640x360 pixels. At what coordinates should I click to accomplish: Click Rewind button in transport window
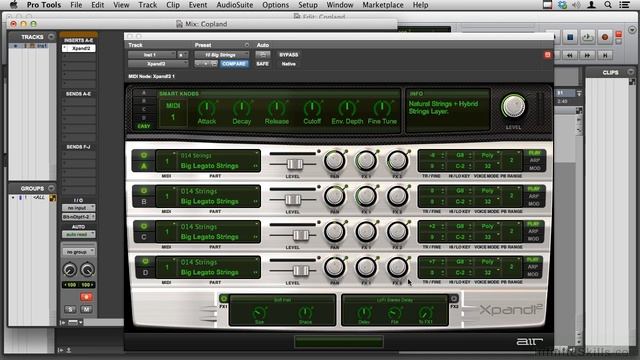(x=570, y=55)
